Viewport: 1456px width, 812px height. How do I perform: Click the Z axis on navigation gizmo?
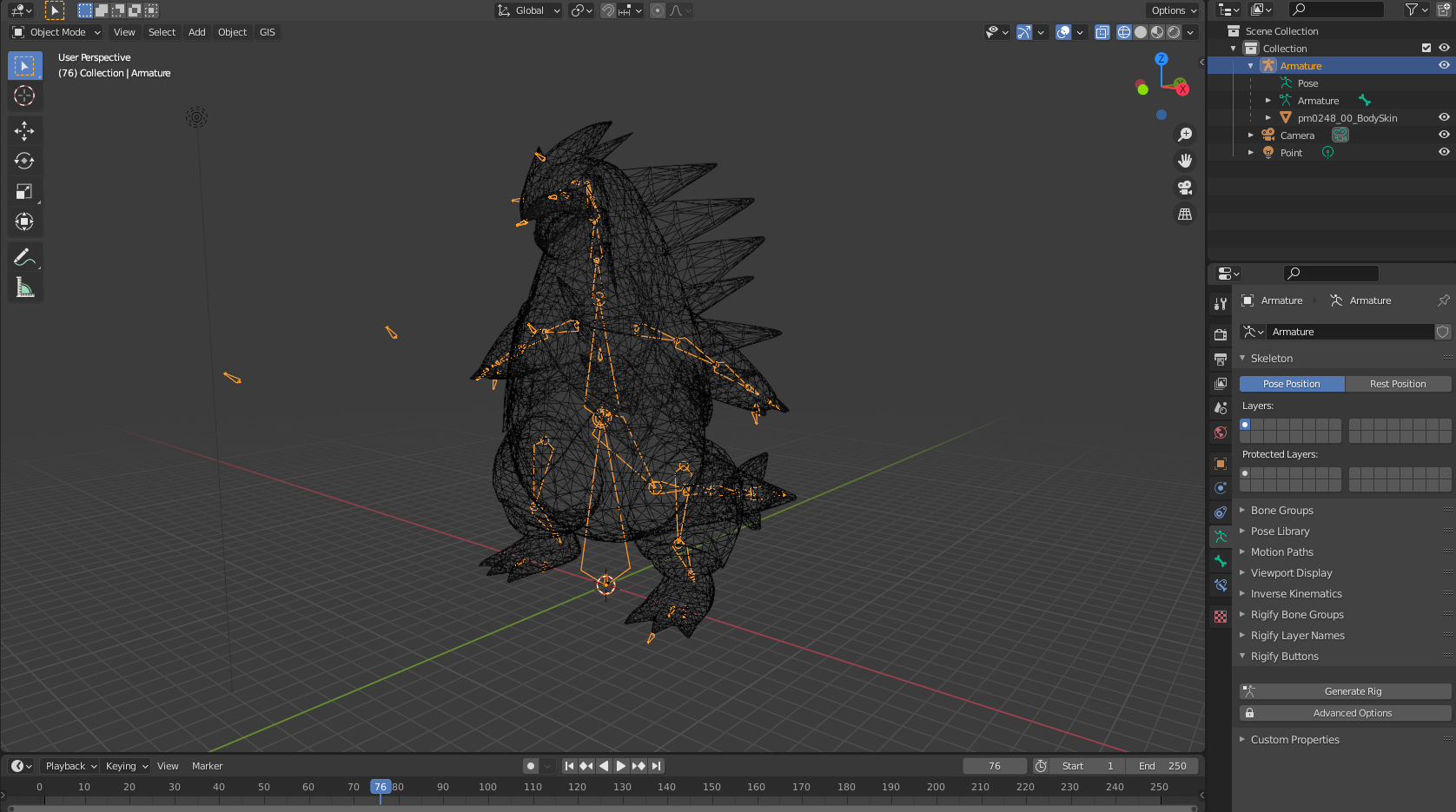coord(1161,59)
